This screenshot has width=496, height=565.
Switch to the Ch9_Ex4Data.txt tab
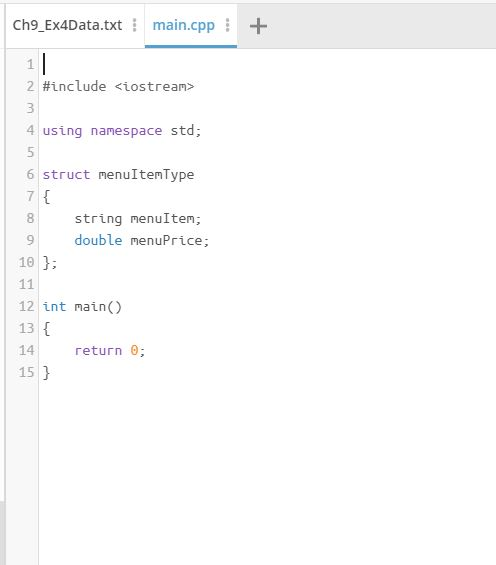pyautogui.click(x=67, y=25)
